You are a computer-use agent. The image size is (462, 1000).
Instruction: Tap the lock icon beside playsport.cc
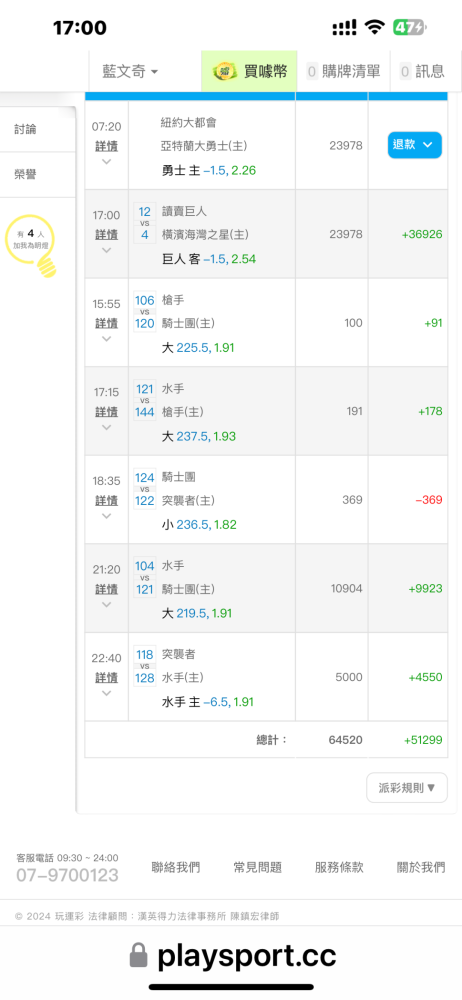coord(138,956)
